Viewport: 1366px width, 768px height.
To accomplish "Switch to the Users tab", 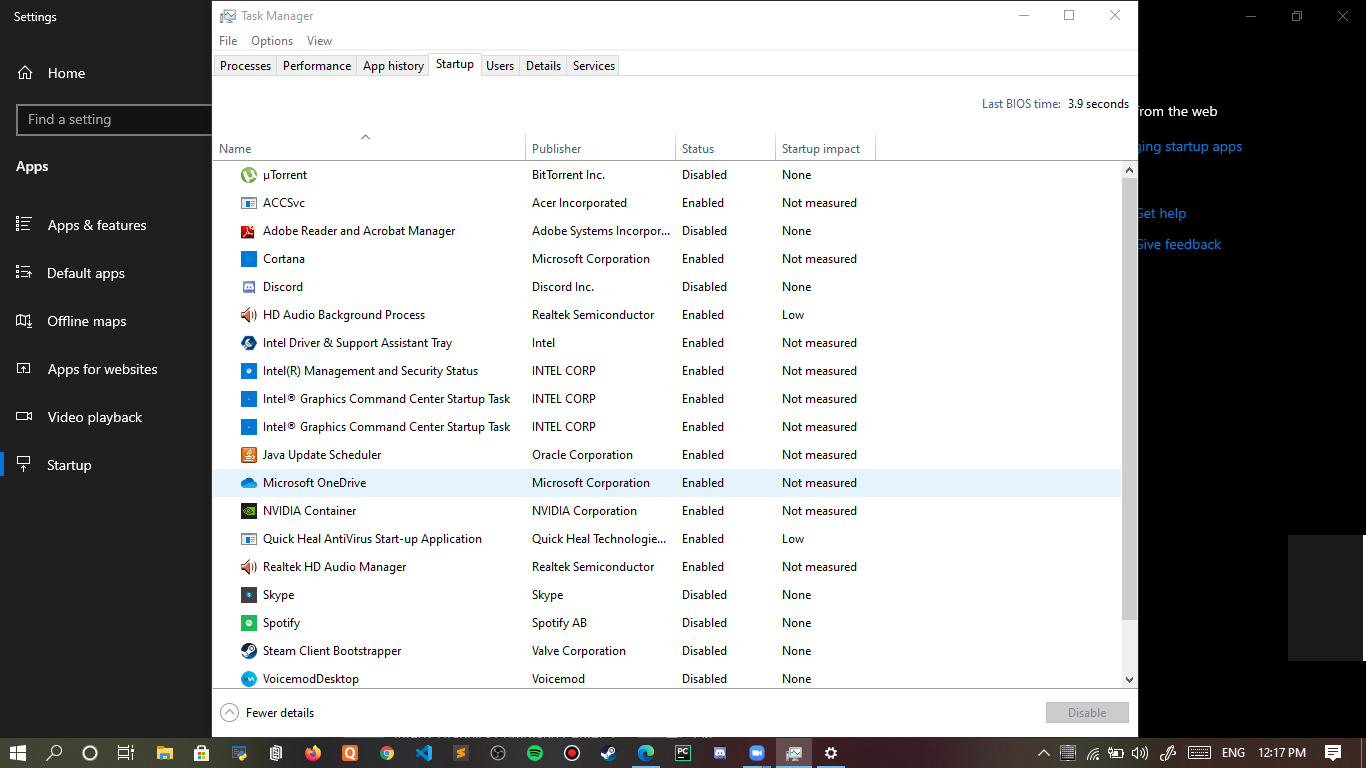I will (500, 66).
